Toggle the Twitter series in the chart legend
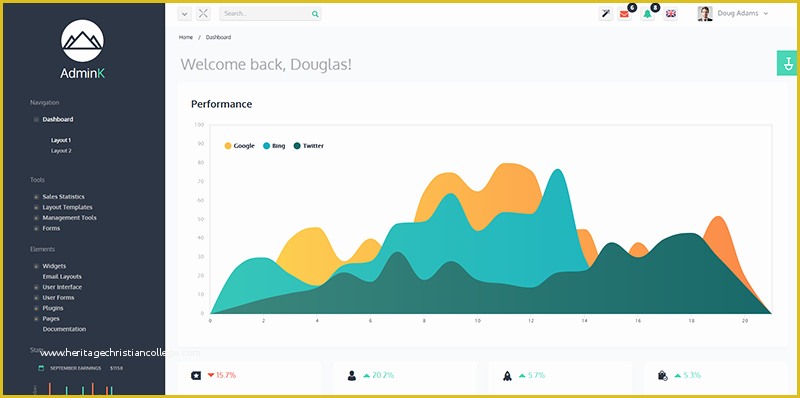800x398 pixels. (313, 146)
